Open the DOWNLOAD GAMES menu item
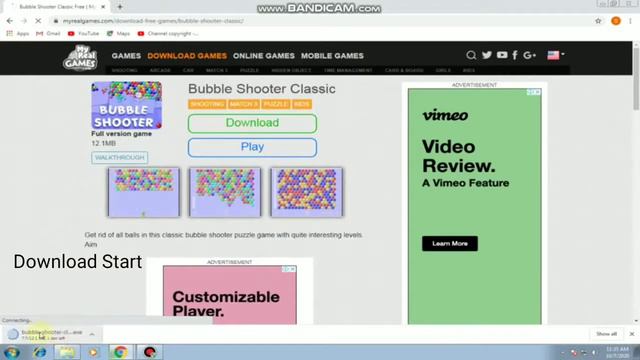The height and width of the screenshot is (360, 640). [187, 56]
